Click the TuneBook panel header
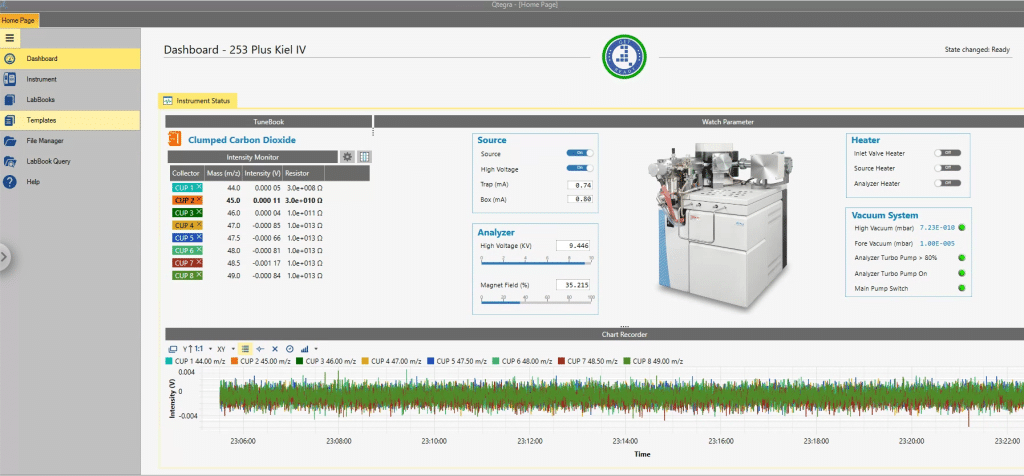1024x476 pixels. pos(268,121)
